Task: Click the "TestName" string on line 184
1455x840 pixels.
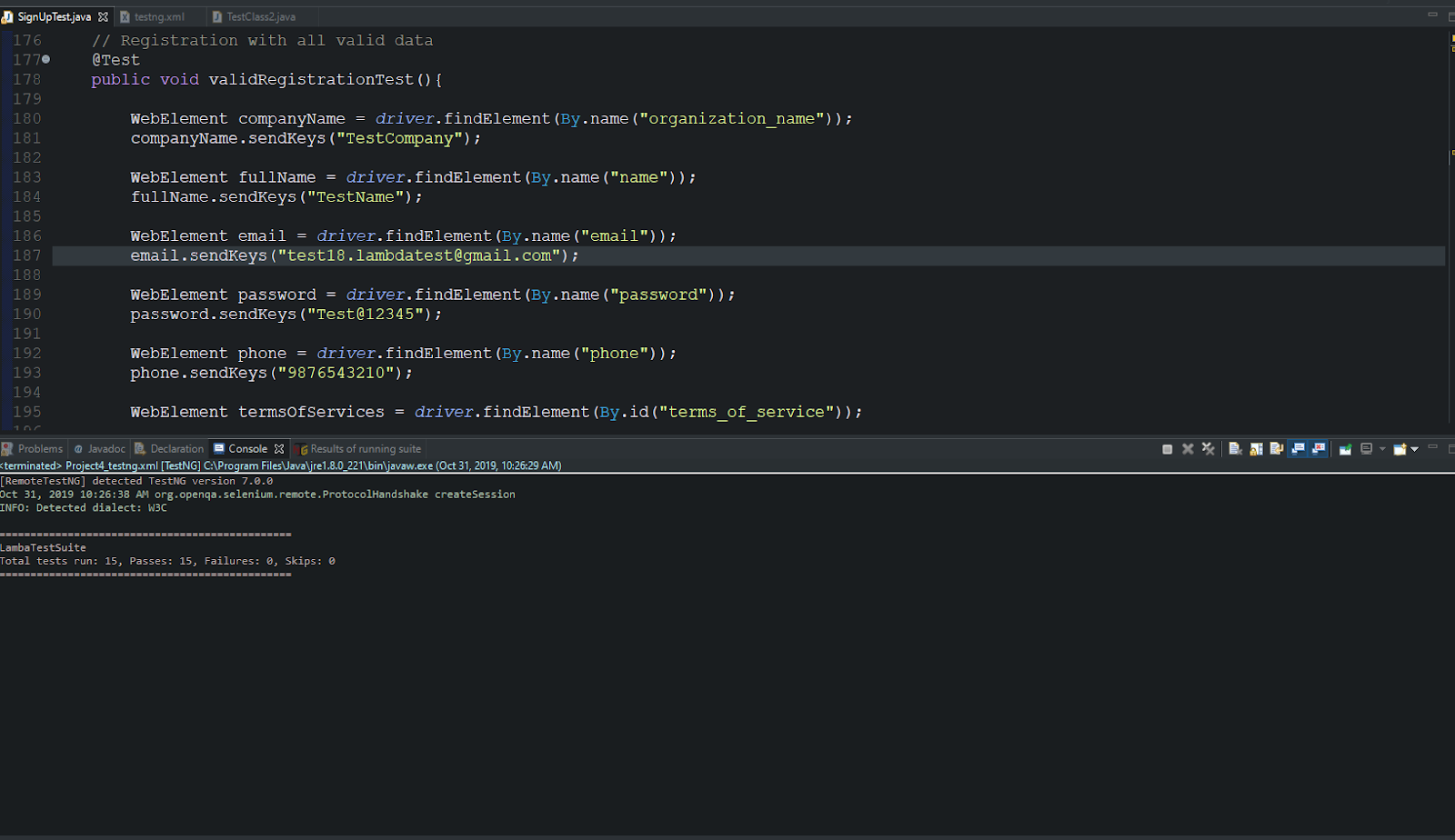Action: point(356,196)
